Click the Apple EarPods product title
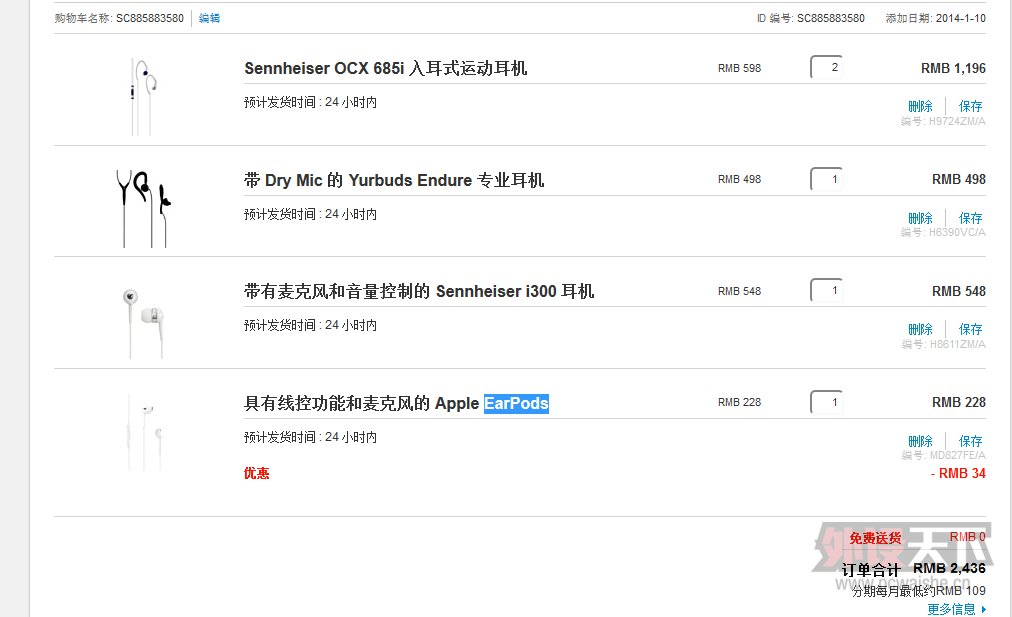1012x617 pixels. [396, 403]
